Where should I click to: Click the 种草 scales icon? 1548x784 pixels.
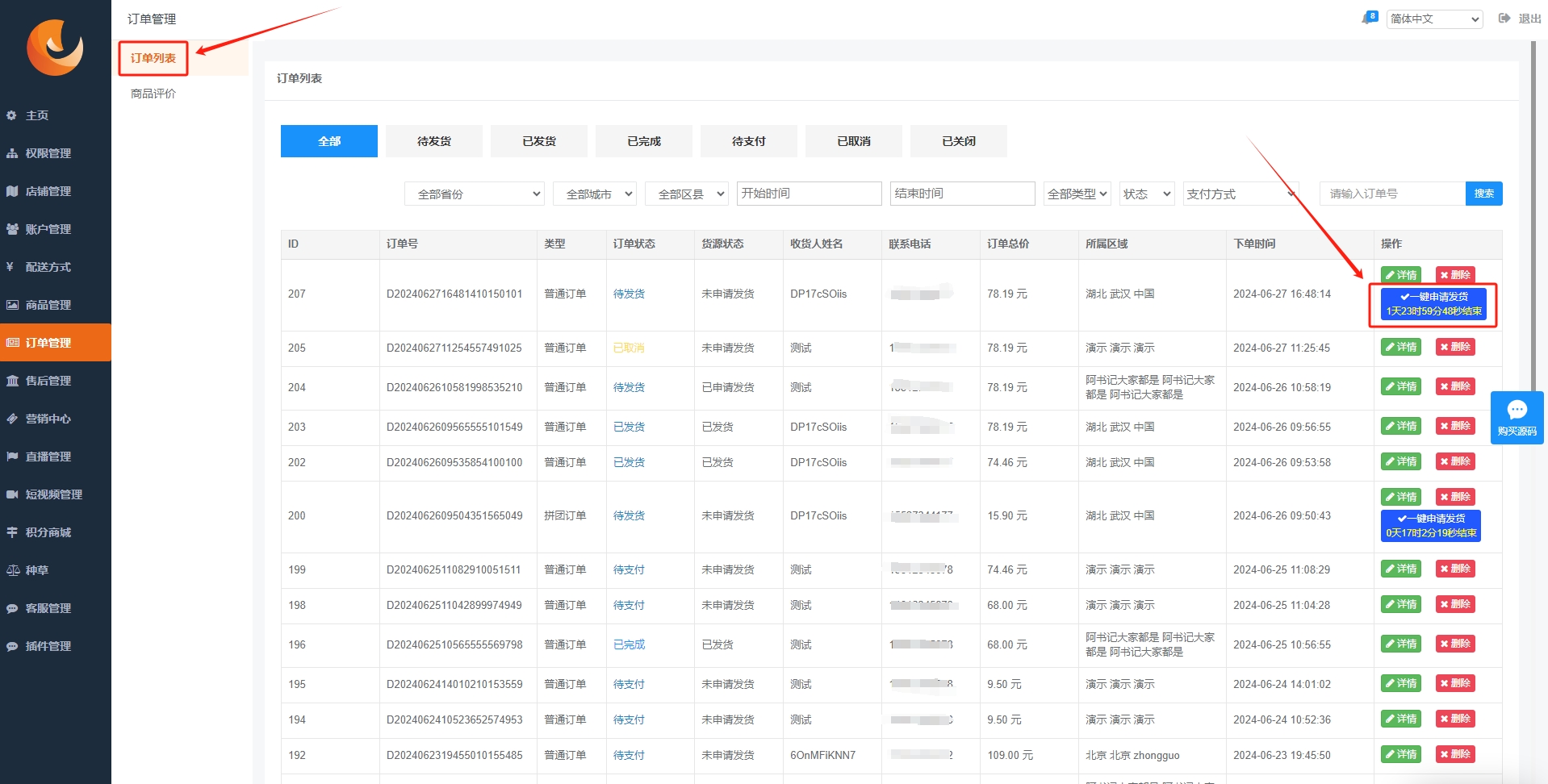tap(13, 570)
